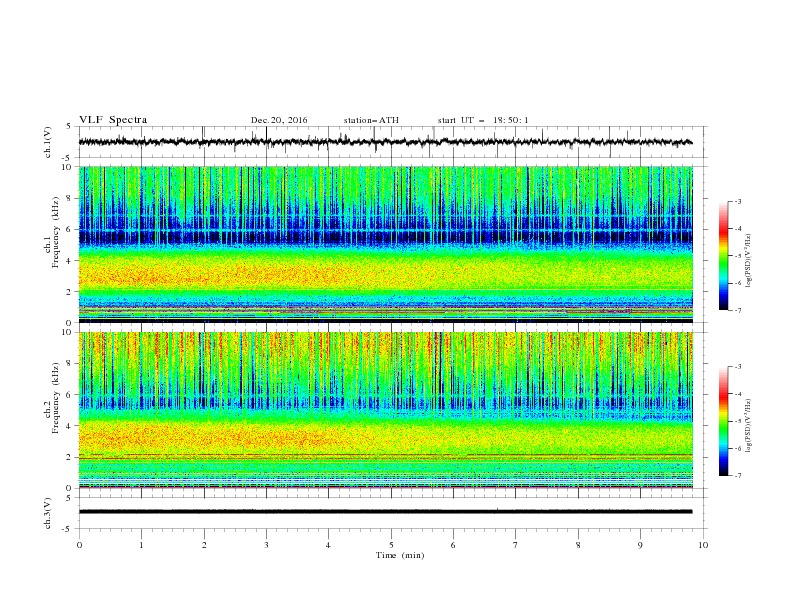
Task: Click the ch.1 spectrogram color scale bar
Action: click(x=724, y=256)
